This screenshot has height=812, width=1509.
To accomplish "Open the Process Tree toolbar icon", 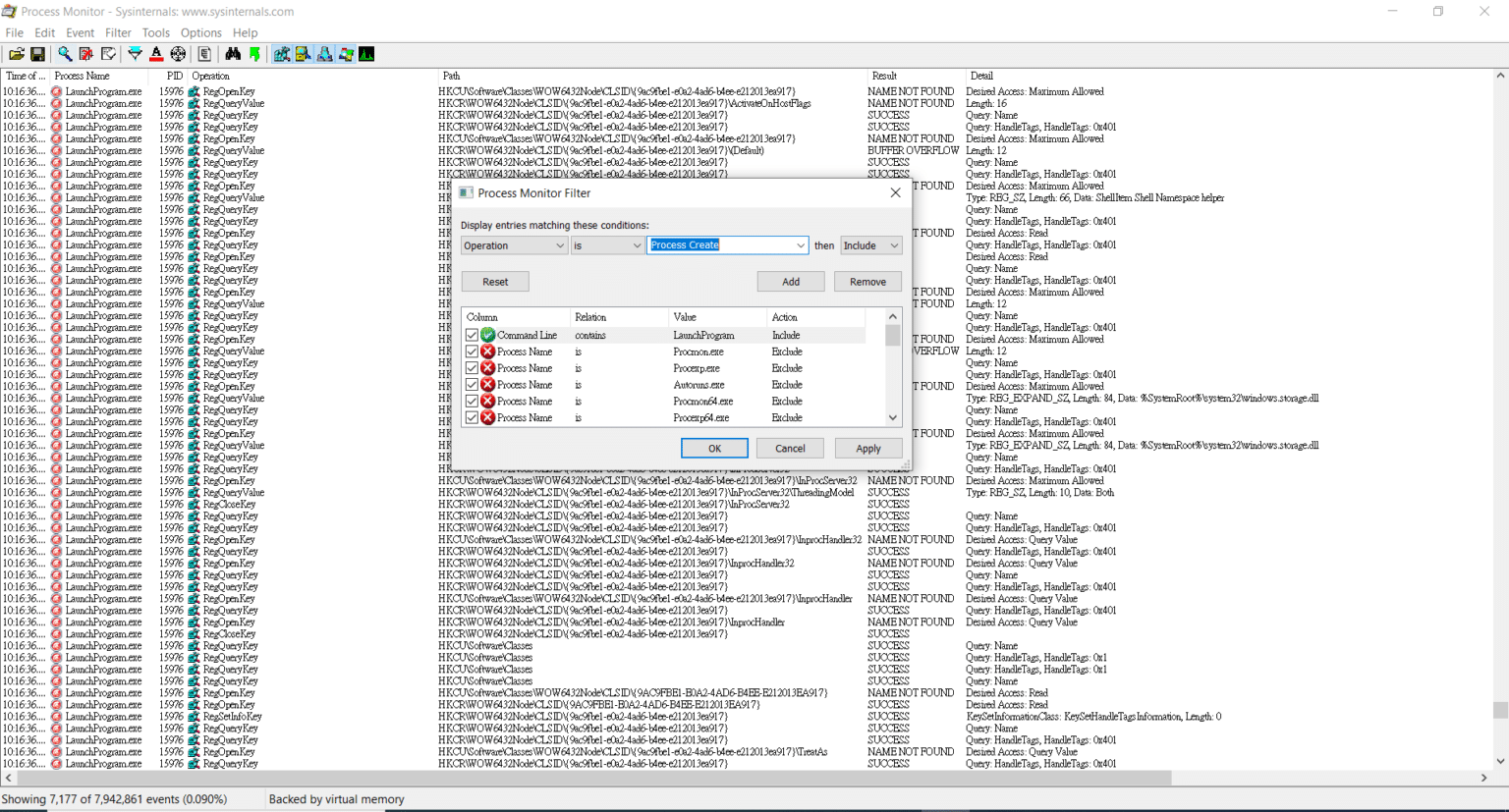I will tap(204, 54).
